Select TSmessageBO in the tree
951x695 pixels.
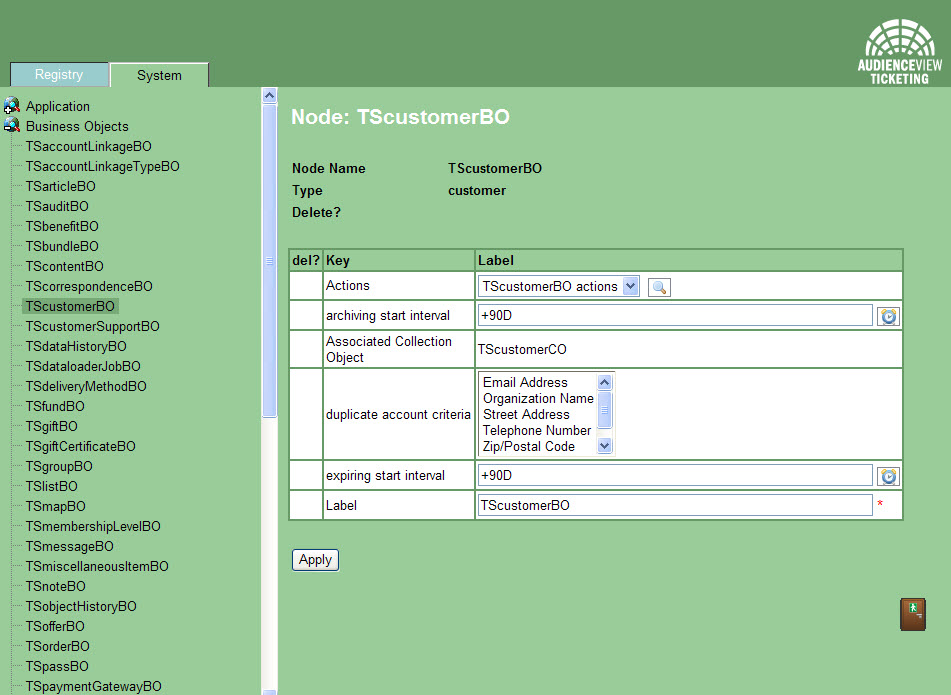point(70,546)
